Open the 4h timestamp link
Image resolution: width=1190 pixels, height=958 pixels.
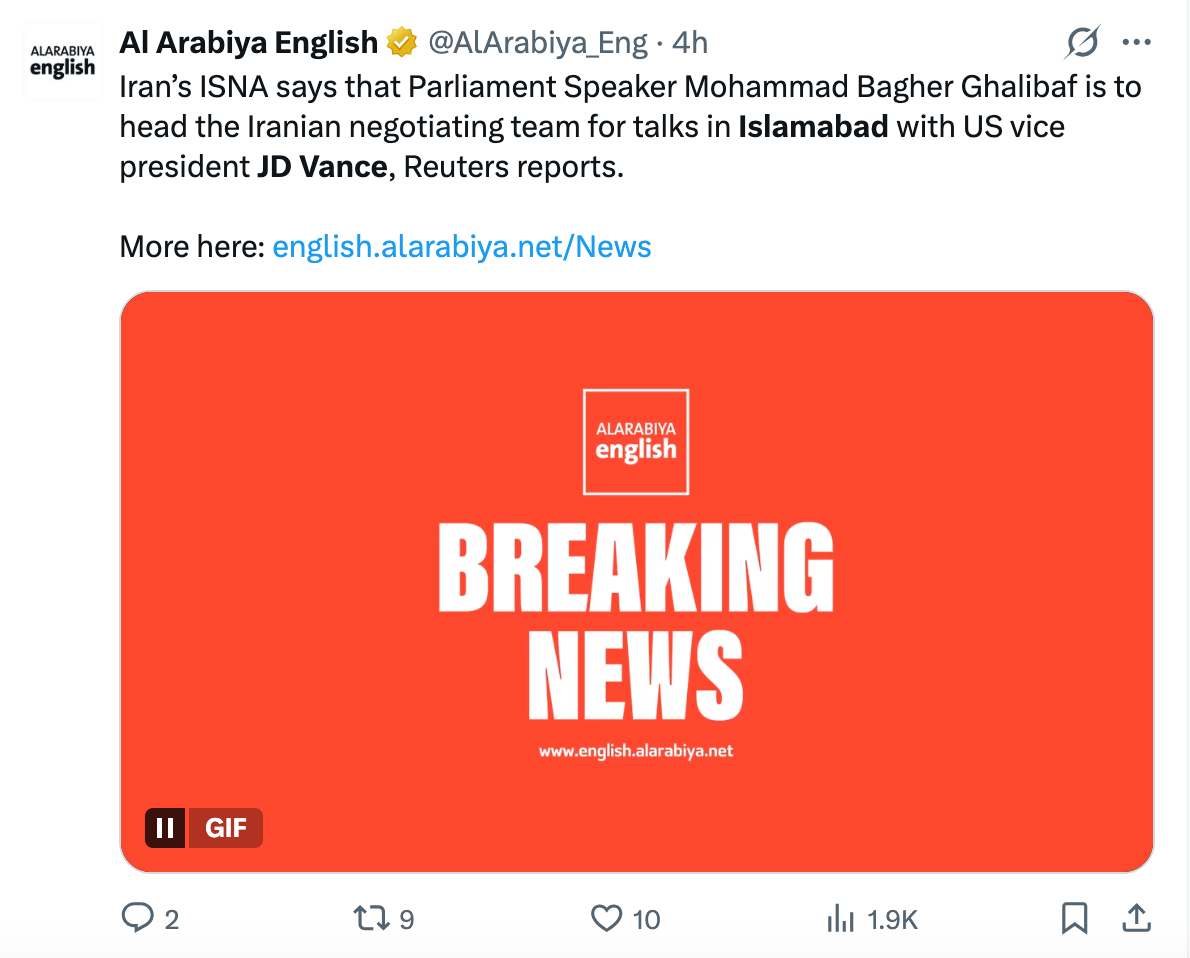point(690,43)
